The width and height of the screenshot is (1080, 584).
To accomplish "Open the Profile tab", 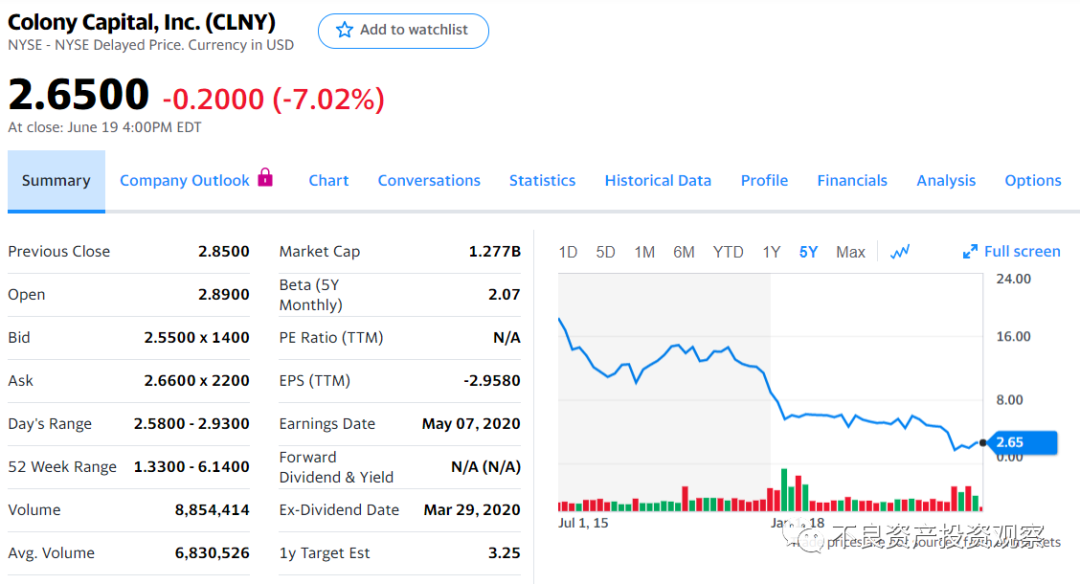I will point(764,180).
